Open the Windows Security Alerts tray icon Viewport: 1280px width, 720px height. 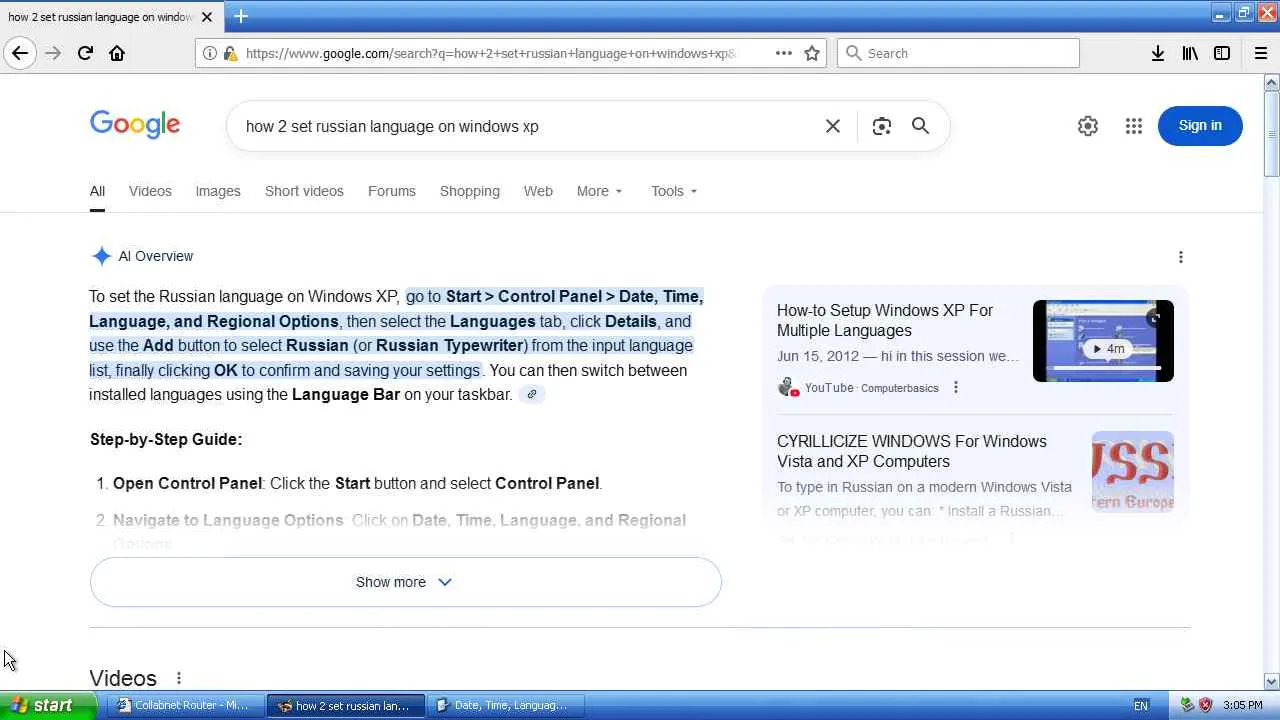pyautogui.click(x=1205, y=705)
